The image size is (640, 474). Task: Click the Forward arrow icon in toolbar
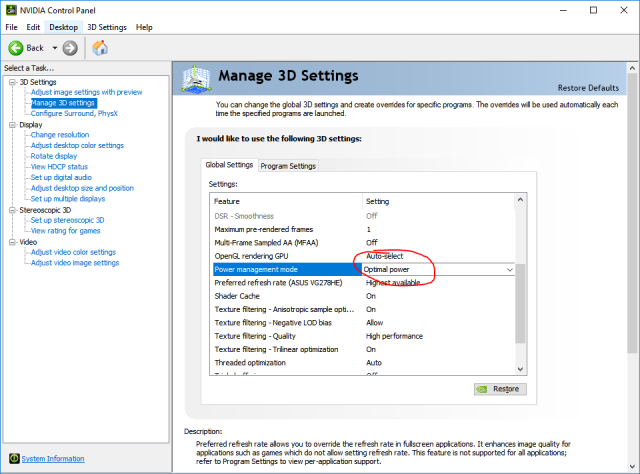click(70, 47)
